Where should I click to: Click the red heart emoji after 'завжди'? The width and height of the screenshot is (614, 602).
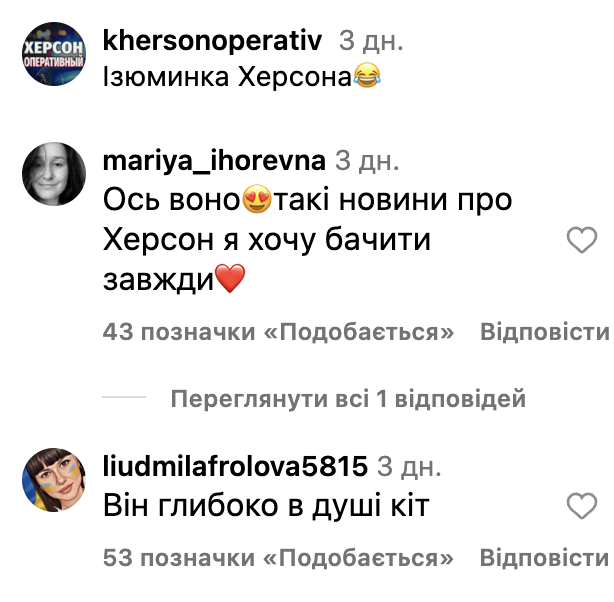pyautogui.click(x=230, y=278)
